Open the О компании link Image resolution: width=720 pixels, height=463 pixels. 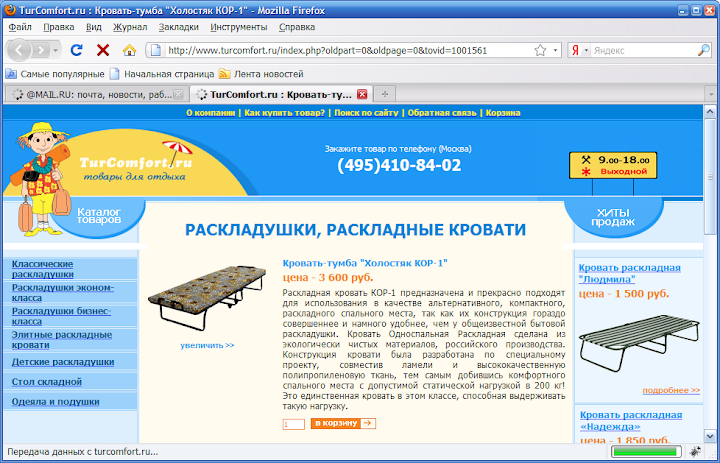(211, 113)
